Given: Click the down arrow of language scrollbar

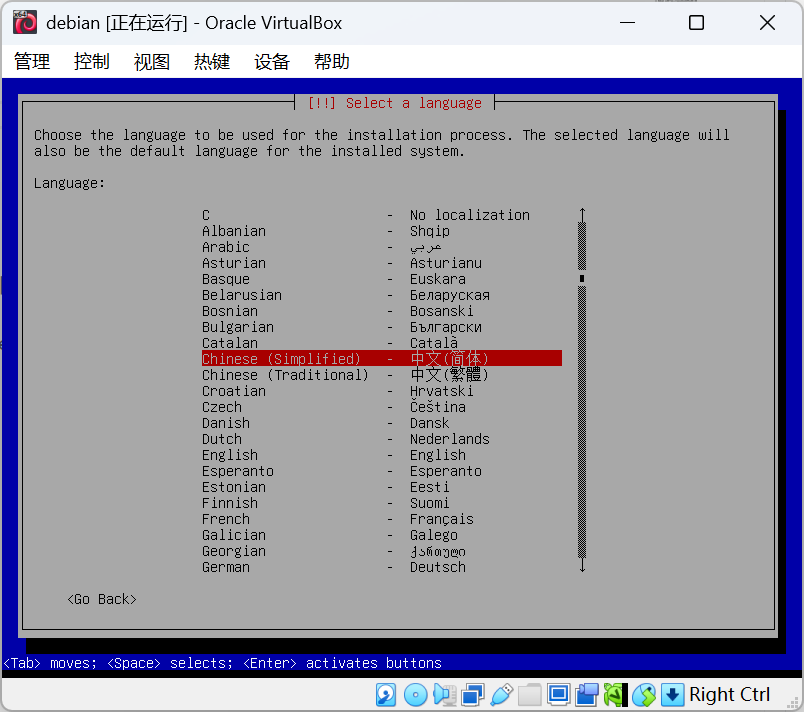Looking at the screenshot, I should coord(582,566).
